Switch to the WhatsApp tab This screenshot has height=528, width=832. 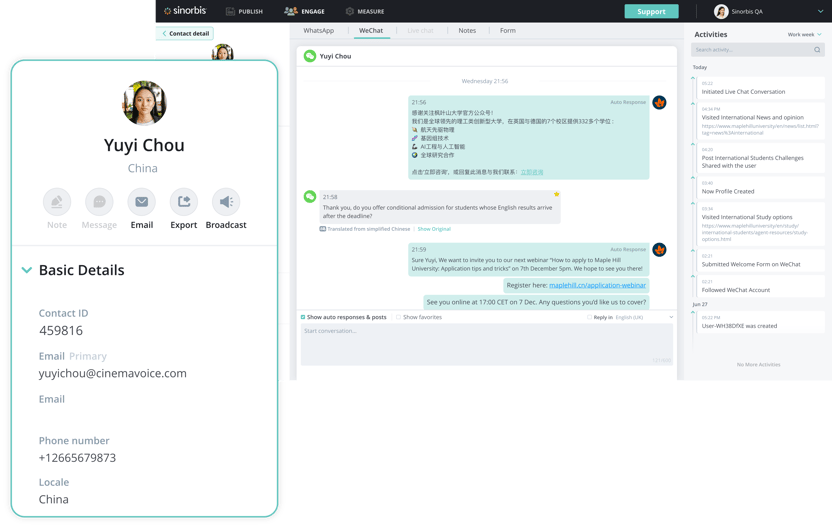point(318,31)
